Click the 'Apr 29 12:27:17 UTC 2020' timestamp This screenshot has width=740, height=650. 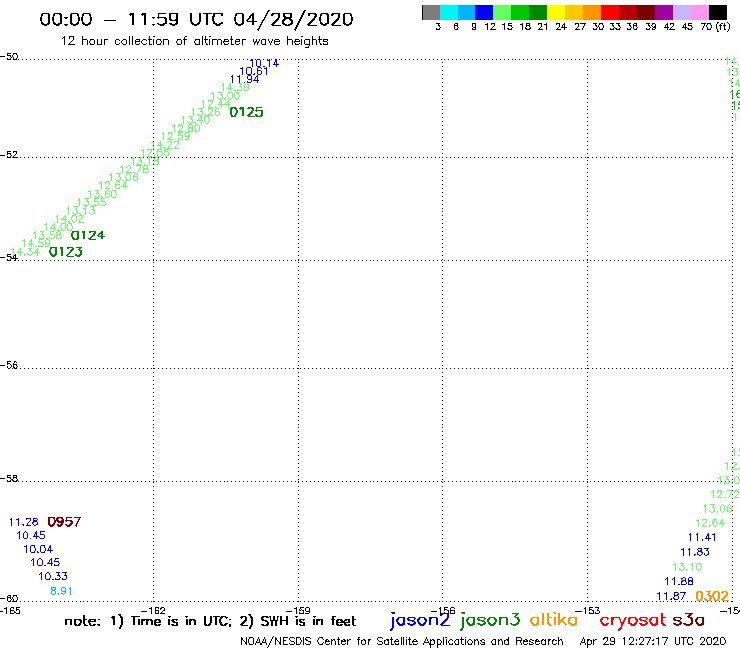pyautogui.click(x=653, y=641)
